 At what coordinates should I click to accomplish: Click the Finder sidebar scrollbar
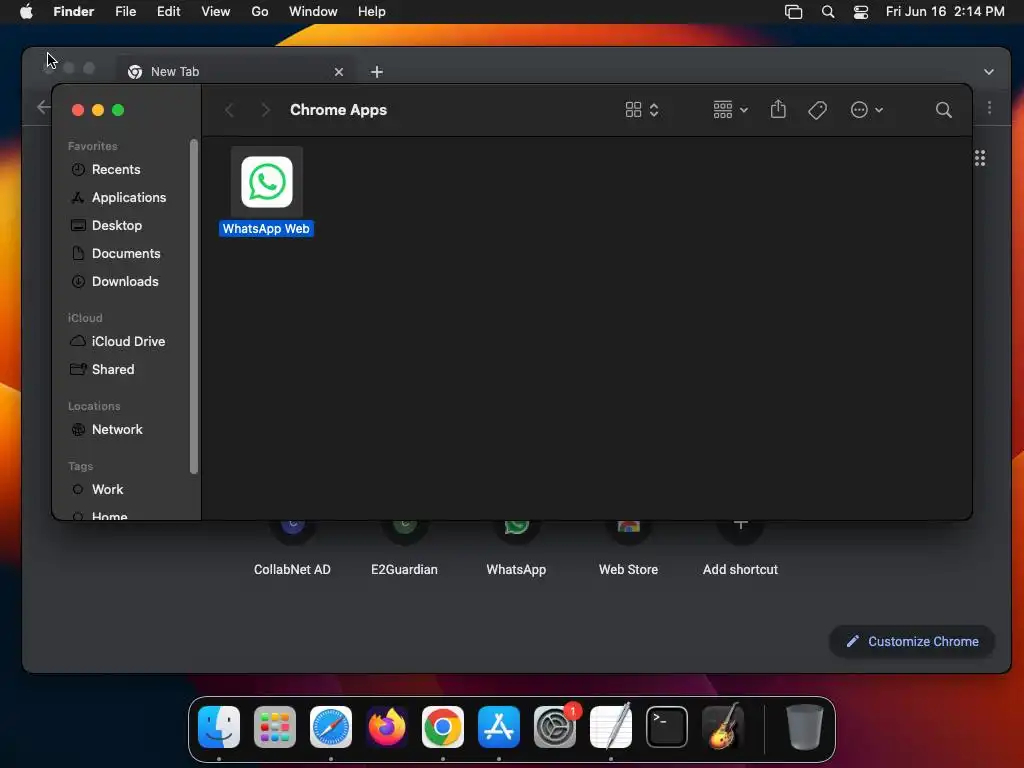[x=193, y=306]
